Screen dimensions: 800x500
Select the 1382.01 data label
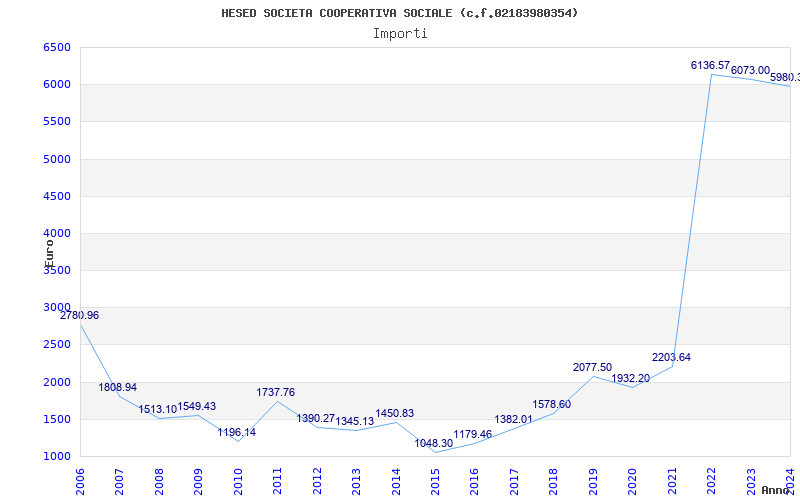(513, 419)
